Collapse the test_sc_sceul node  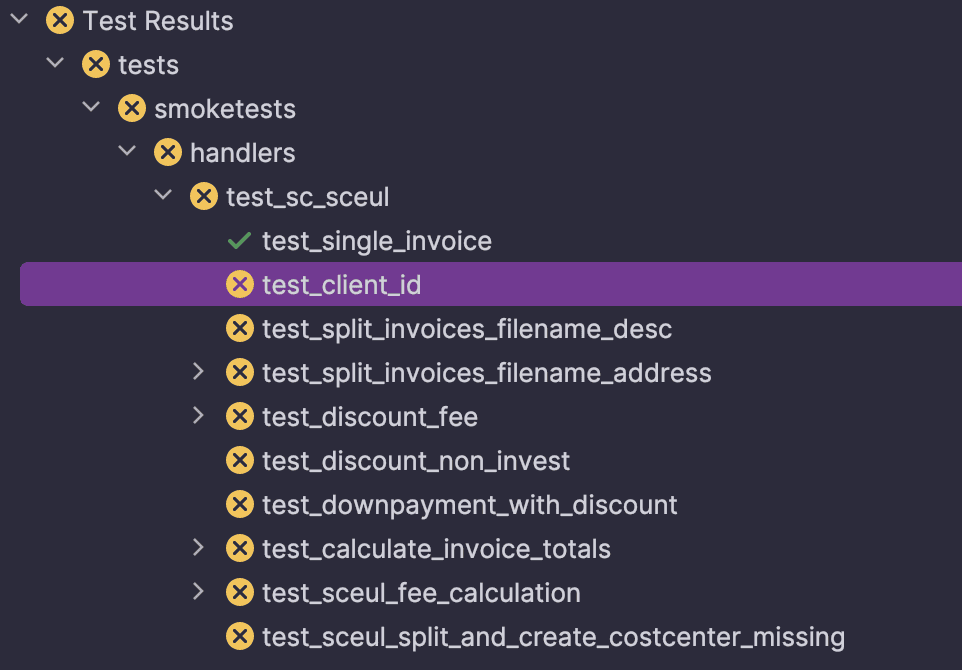[x=163, y=196]
